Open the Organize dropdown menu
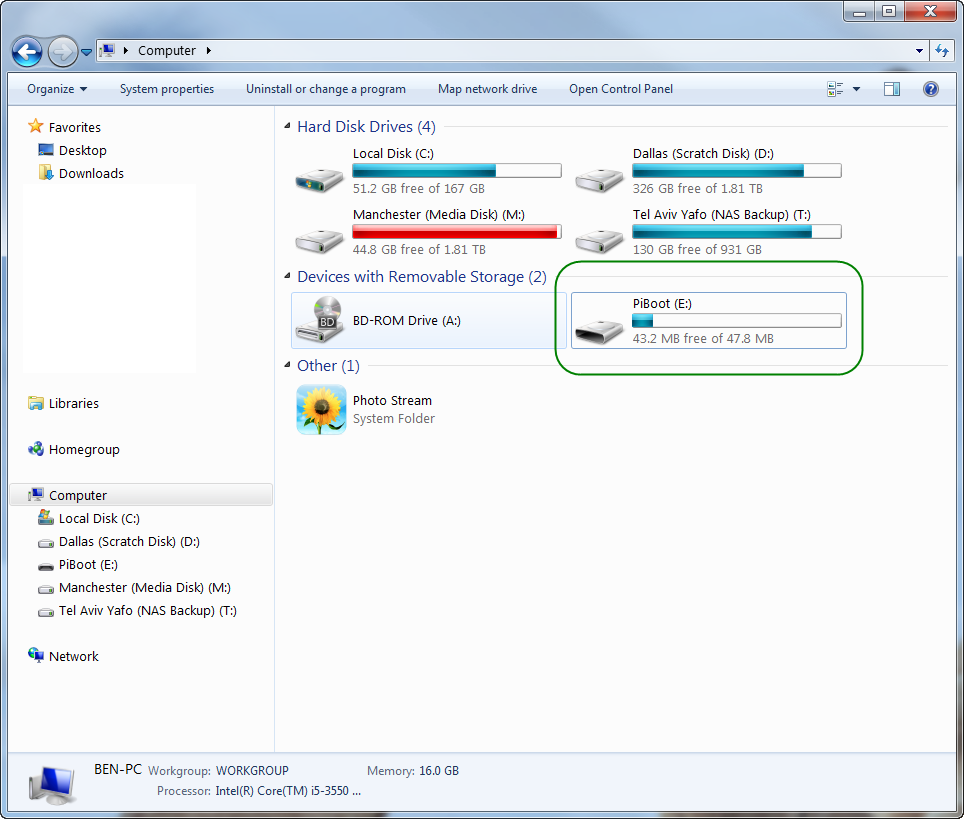 point(57,89)
